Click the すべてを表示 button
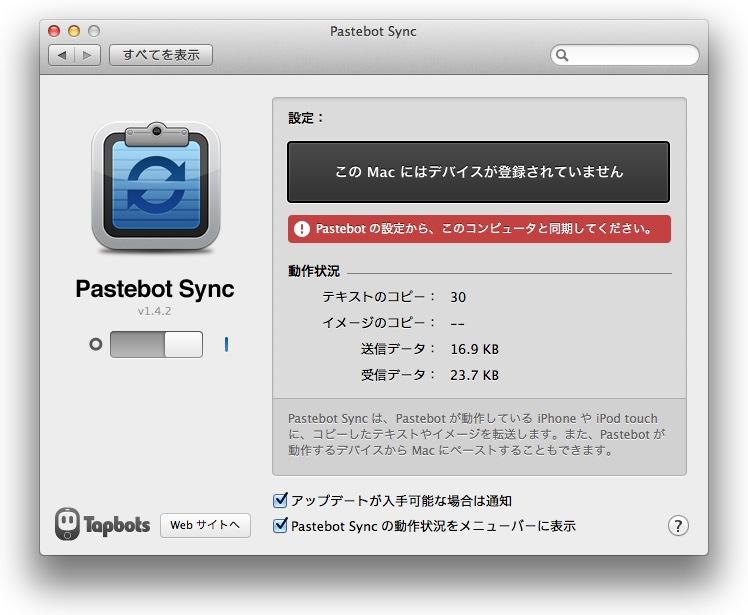The image size is (748, 615). coord(161,55)
